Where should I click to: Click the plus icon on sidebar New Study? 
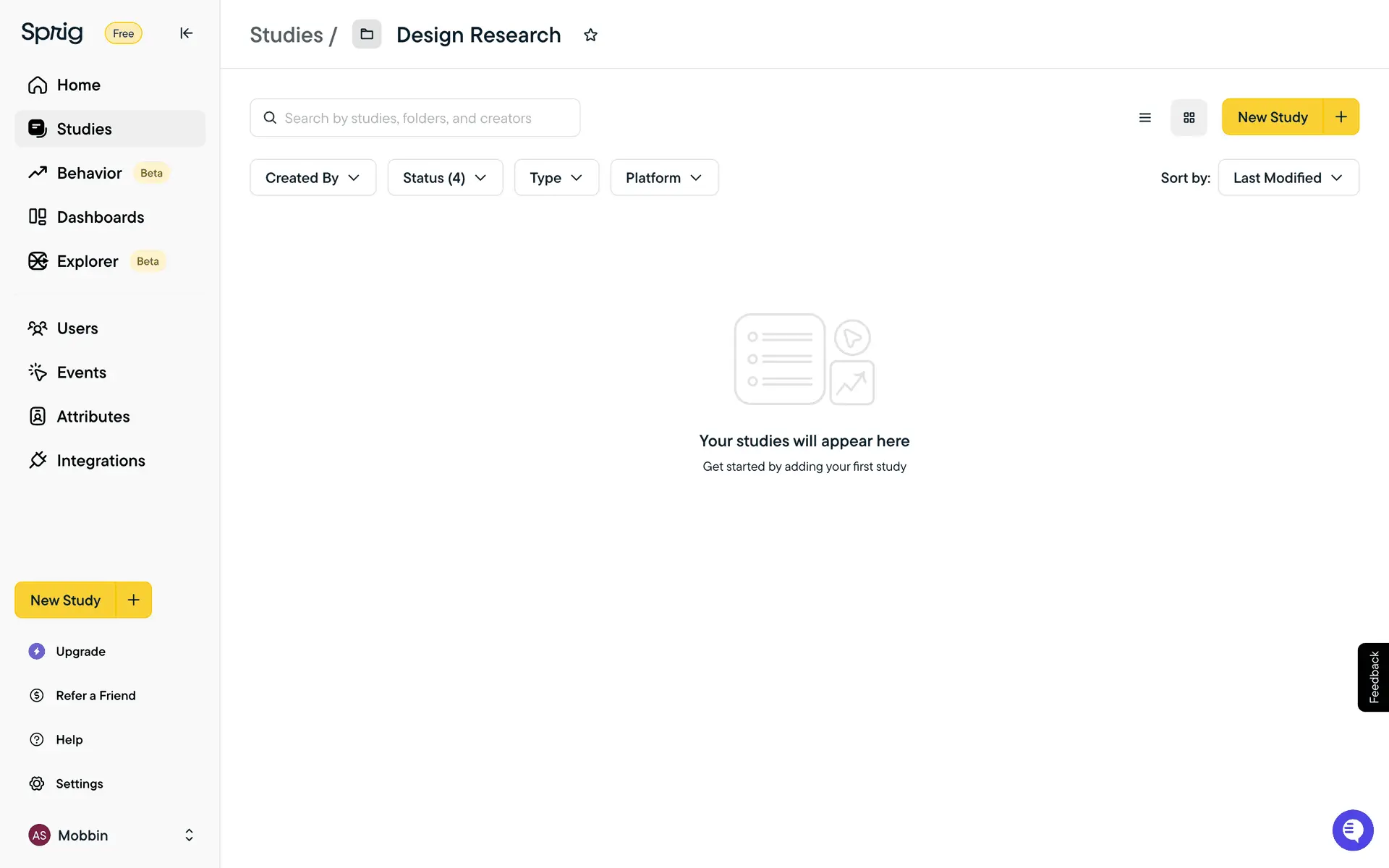(x=134, y=600)
